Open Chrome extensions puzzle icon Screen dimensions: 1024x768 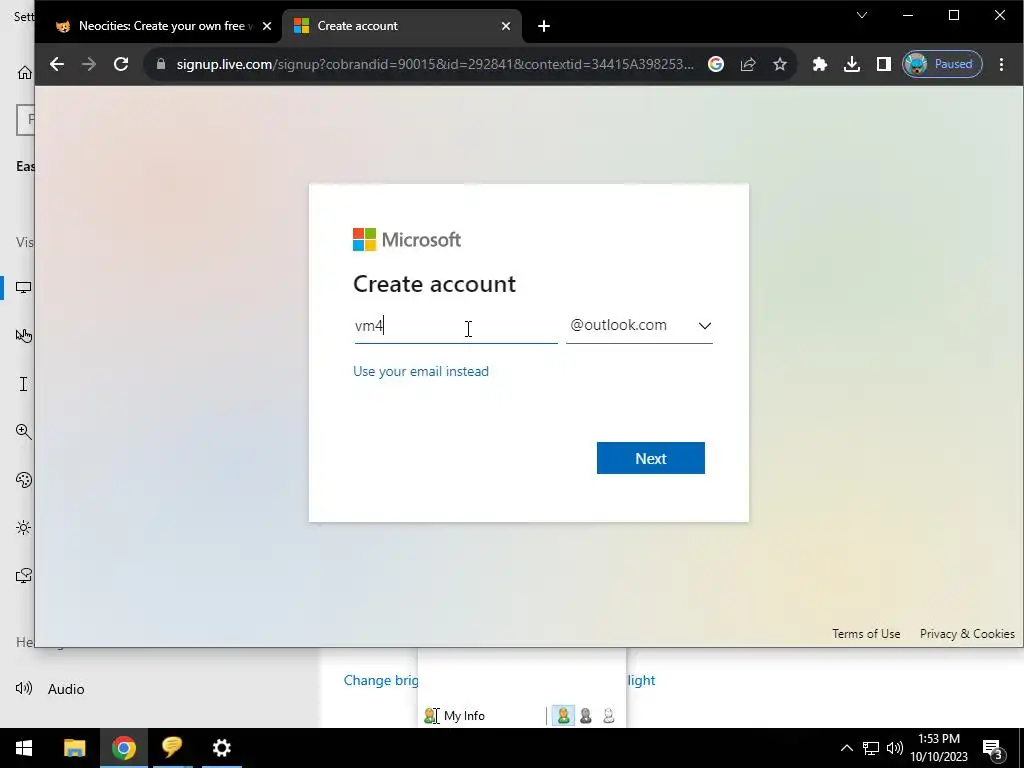820,64
